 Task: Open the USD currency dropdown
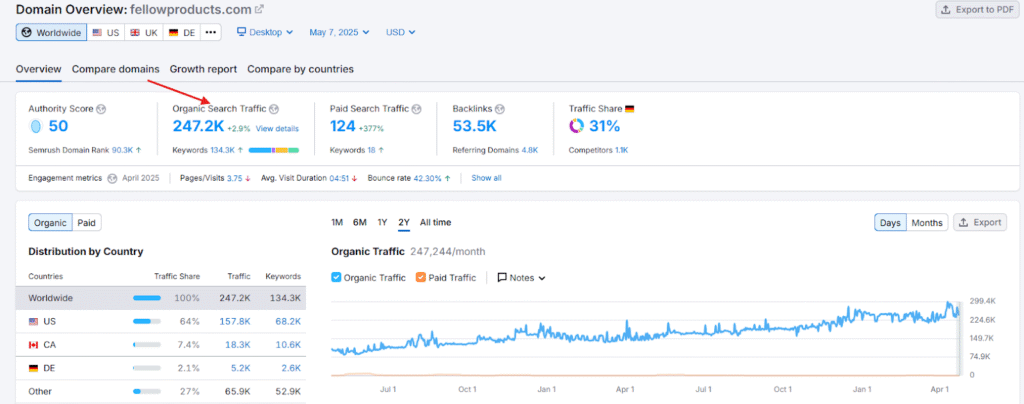point(400,32)
